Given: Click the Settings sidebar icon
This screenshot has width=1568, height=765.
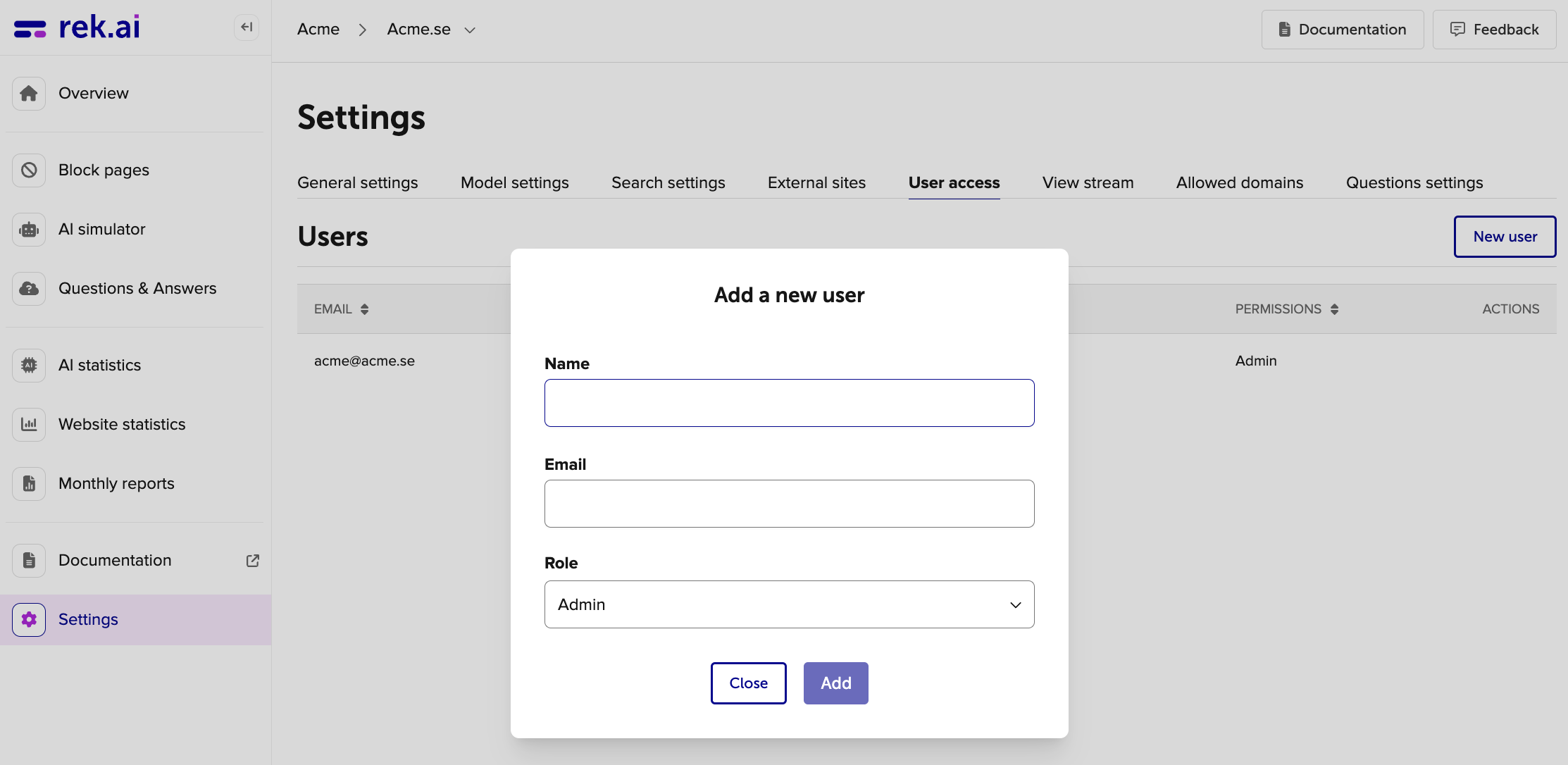Looking at the screenshot, I should click(x=29, y=618).
